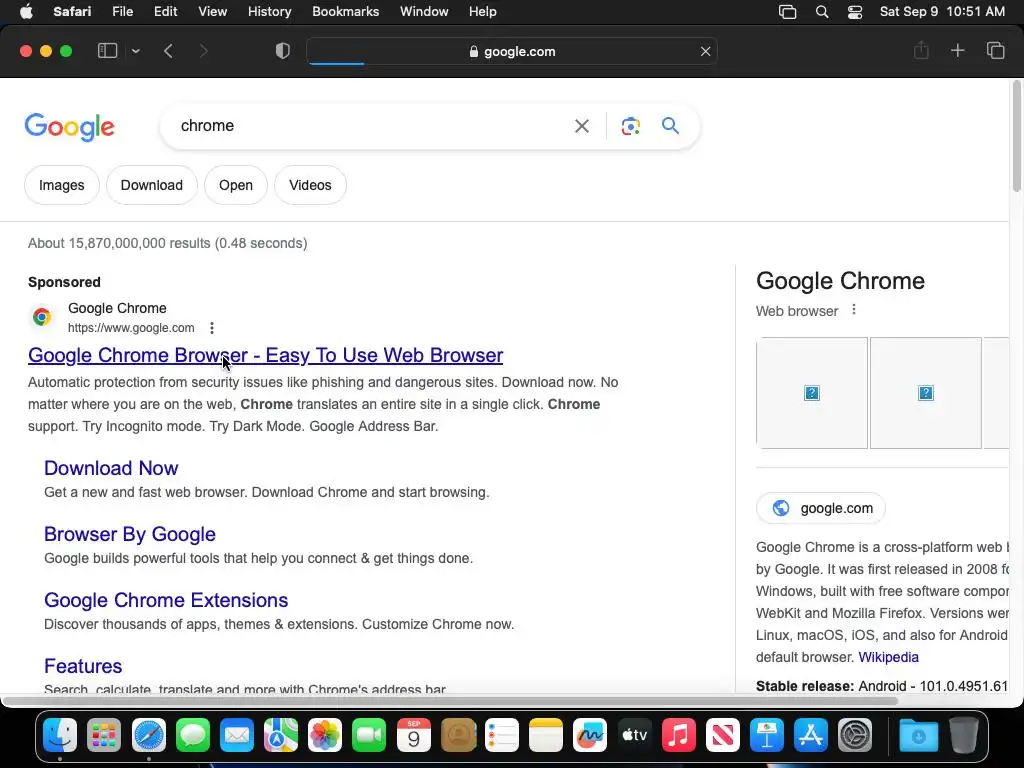Open the Bookmarks menu
Screen dimensions: 1024x768
coord(345,11)
